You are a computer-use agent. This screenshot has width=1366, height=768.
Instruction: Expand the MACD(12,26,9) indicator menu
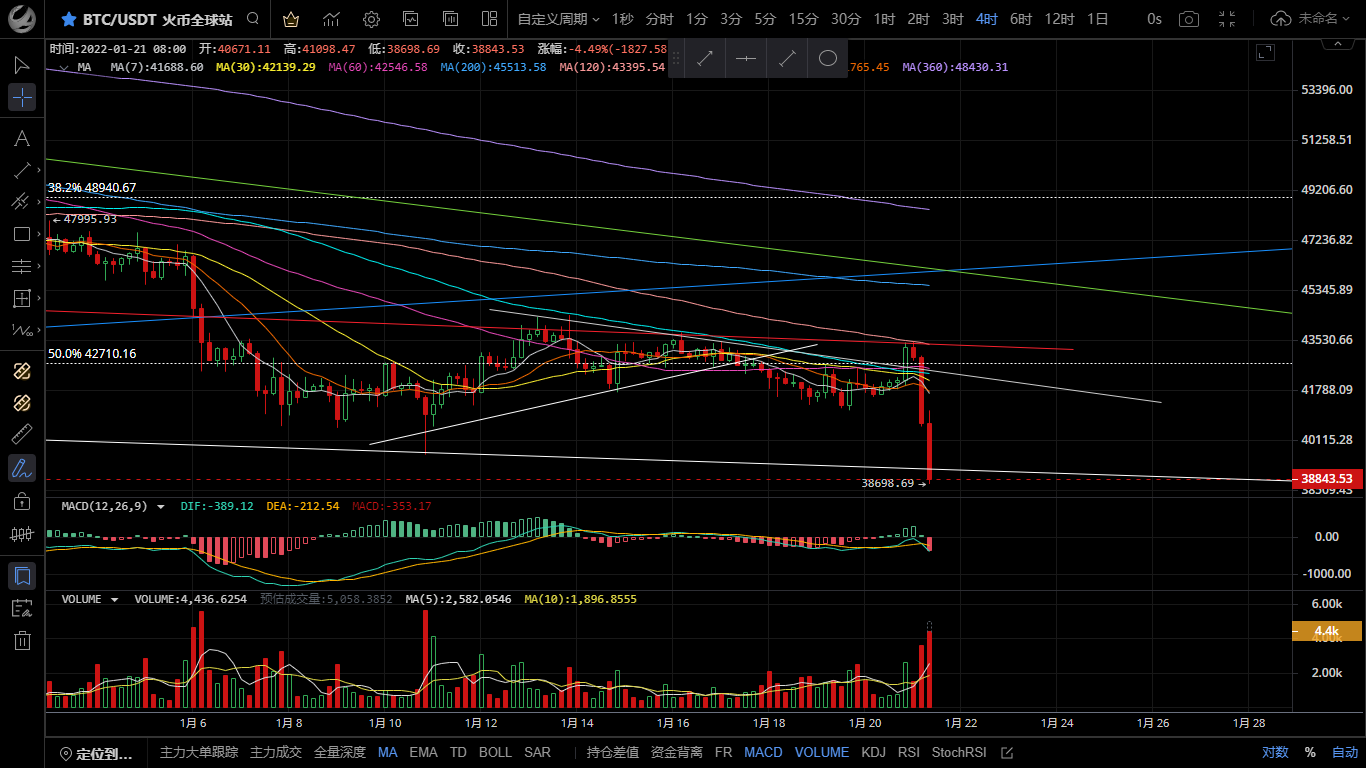pyautogui.click(x=160, y=506)
